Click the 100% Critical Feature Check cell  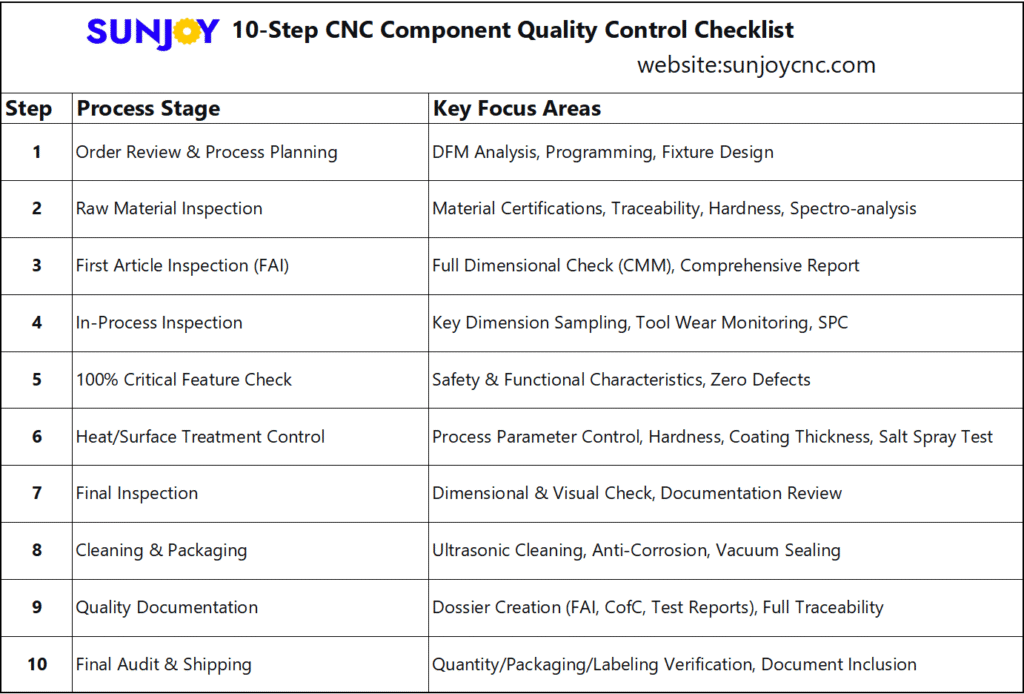184,380
